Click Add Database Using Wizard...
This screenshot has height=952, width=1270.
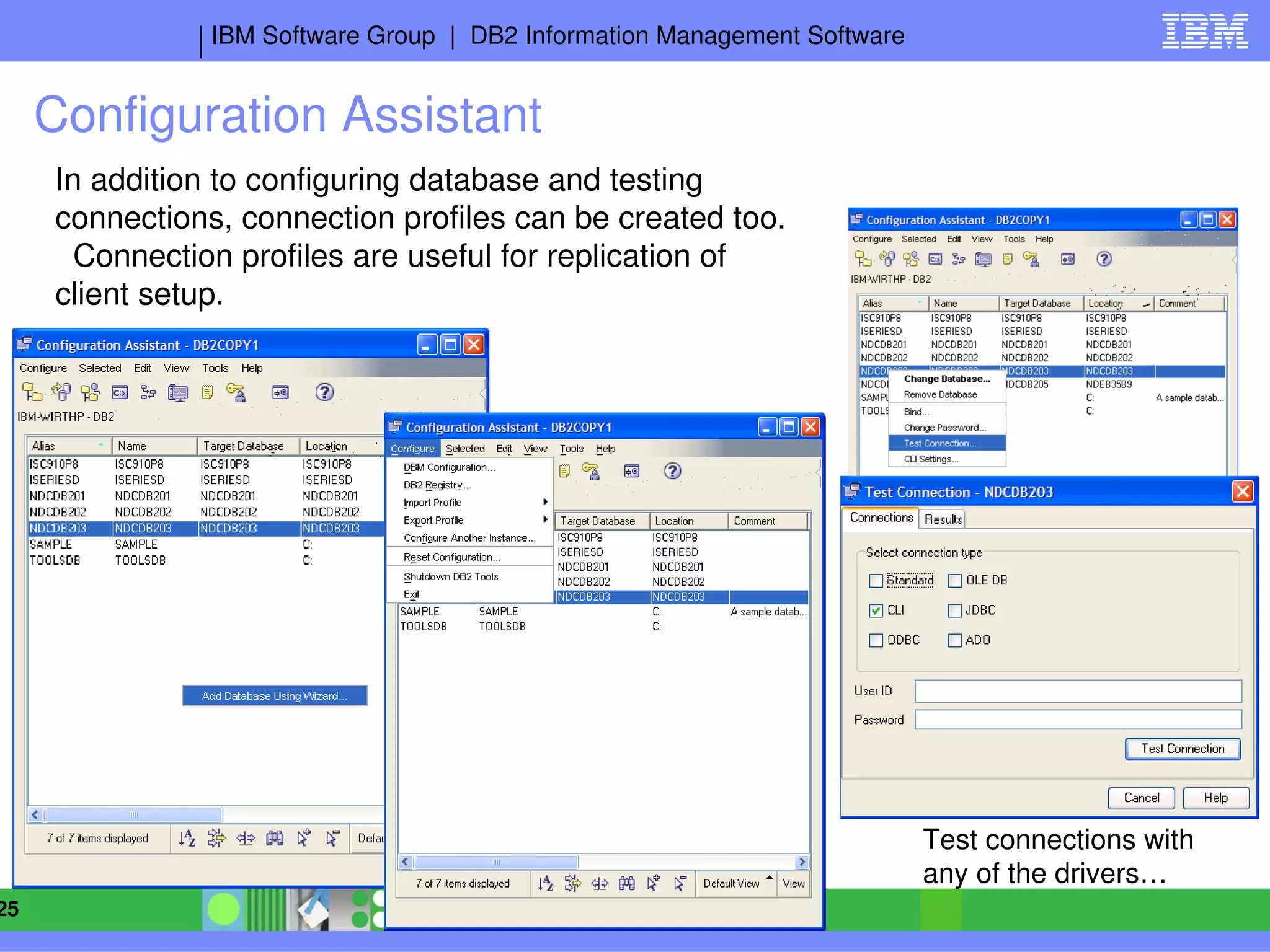point(275,695)
